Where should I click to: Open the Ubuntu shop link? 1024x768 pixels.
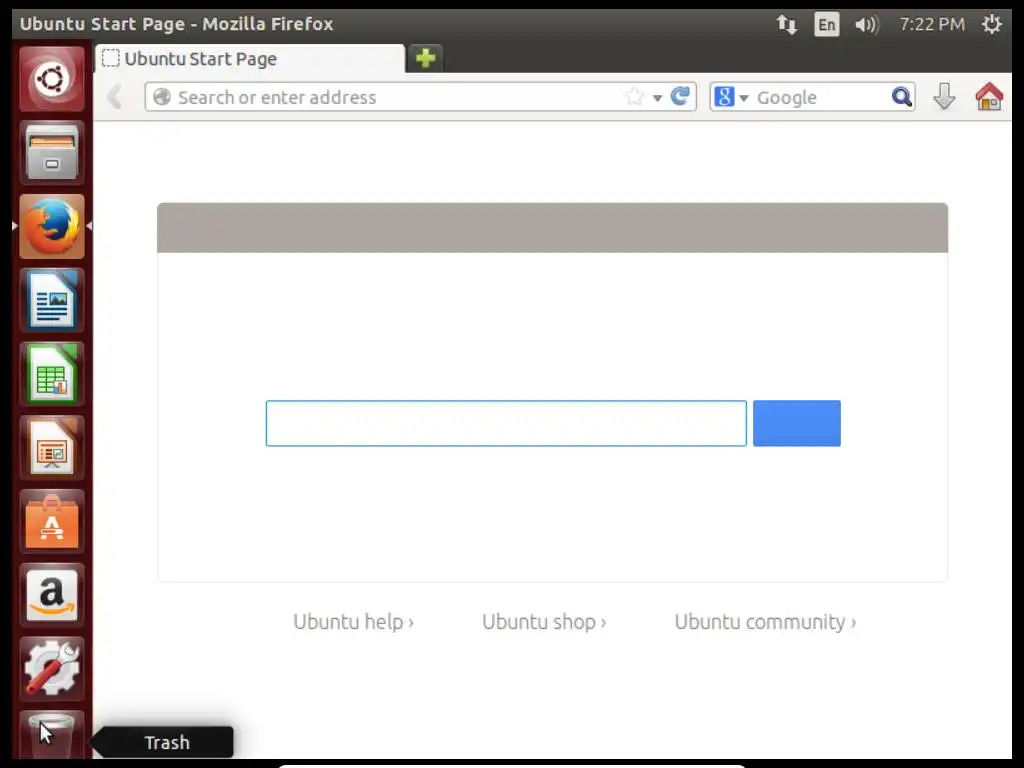544,622
